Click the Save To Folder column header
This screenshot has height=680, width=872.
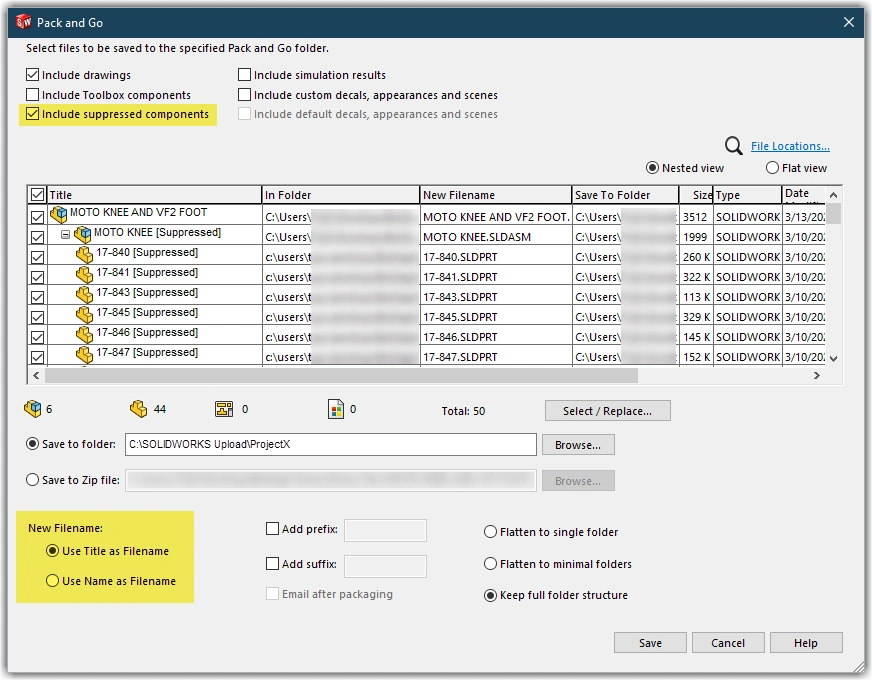point(625,195)
